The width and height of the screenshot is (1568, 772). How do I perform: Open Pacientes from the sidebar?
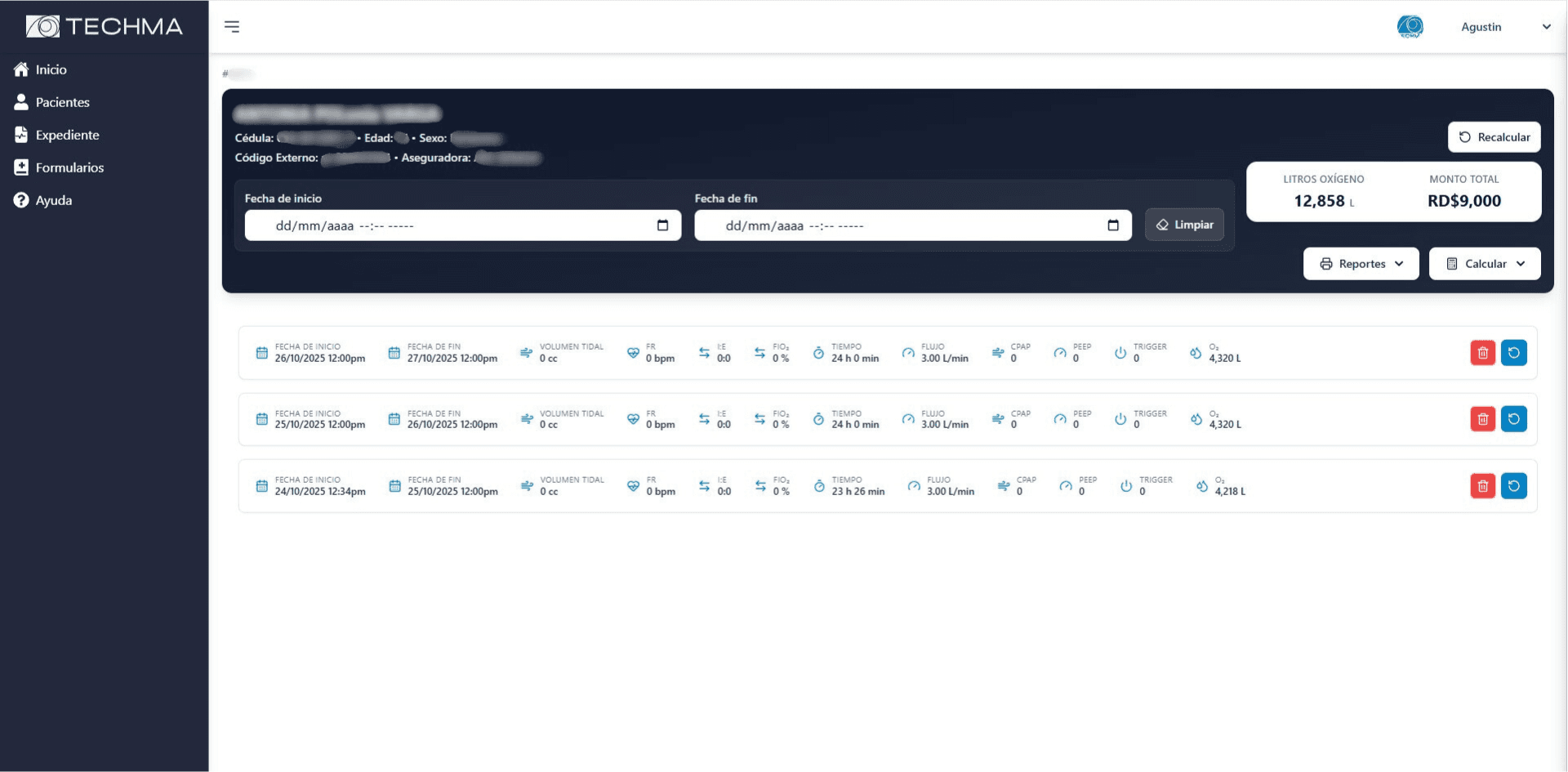pos(62,103)
